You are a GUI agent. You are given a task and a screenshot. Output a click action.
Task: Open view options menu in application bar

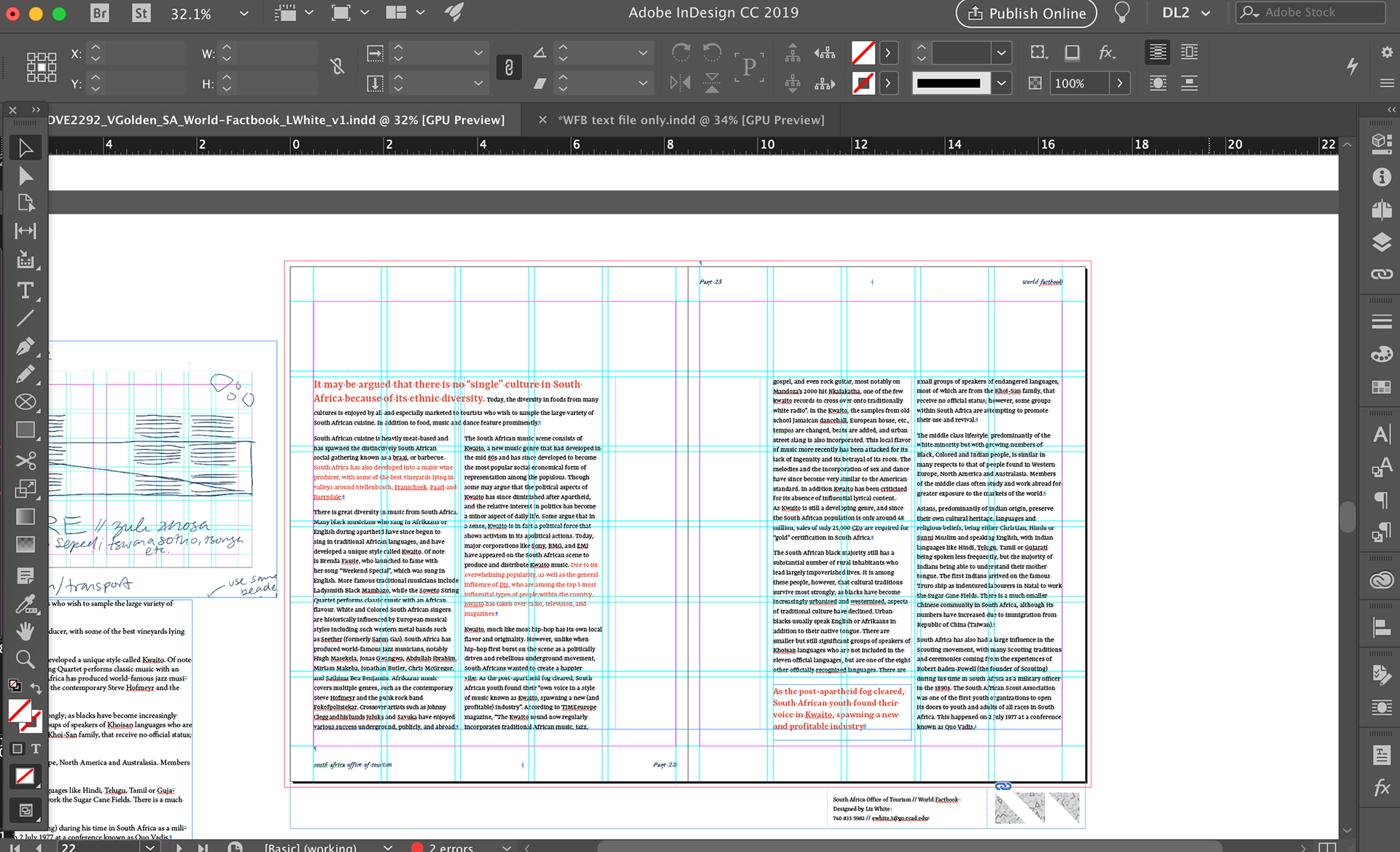tap(294, 13)
